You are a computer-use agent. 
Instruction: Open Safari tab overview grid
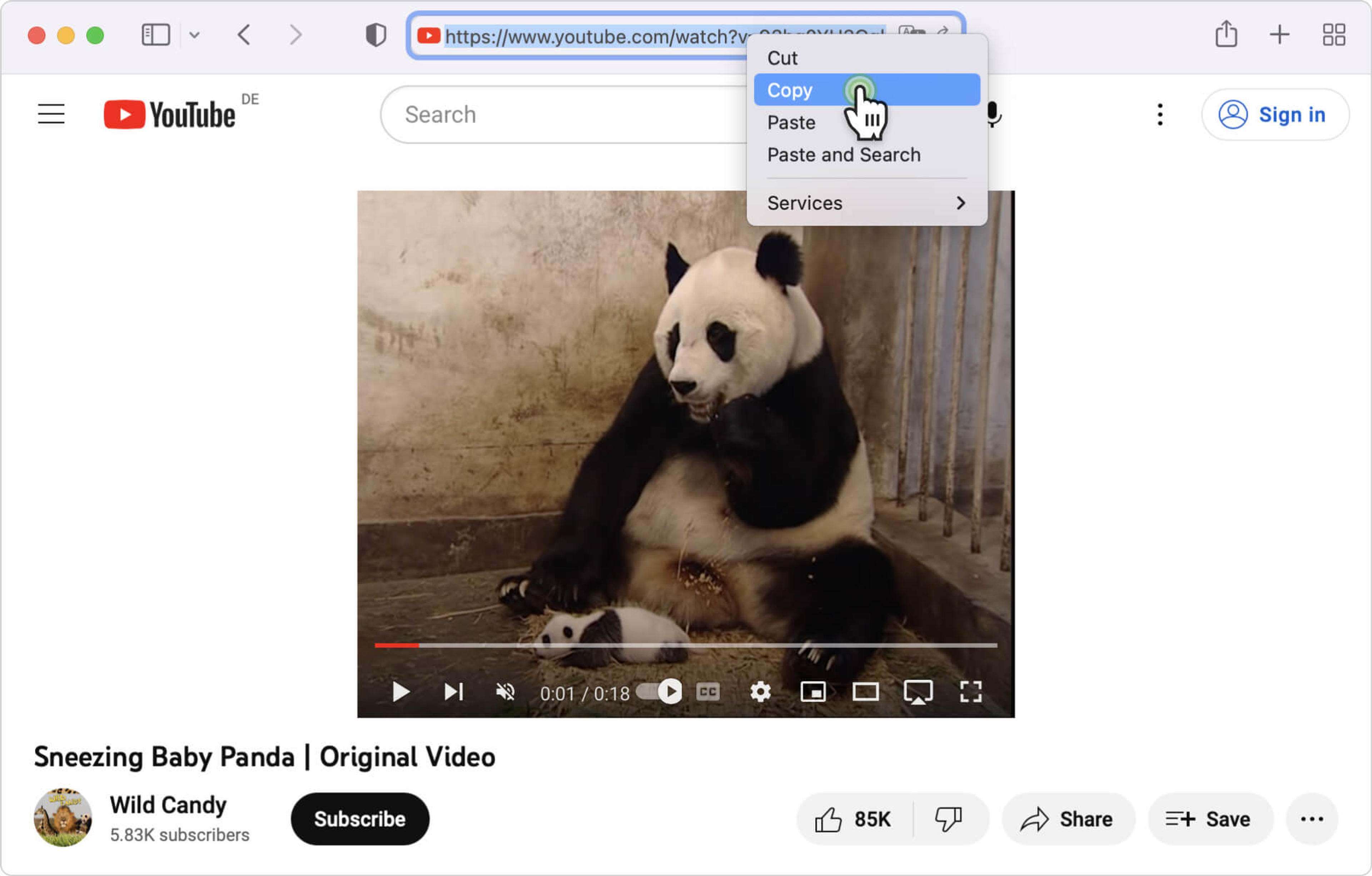(x=1333, y=35)
